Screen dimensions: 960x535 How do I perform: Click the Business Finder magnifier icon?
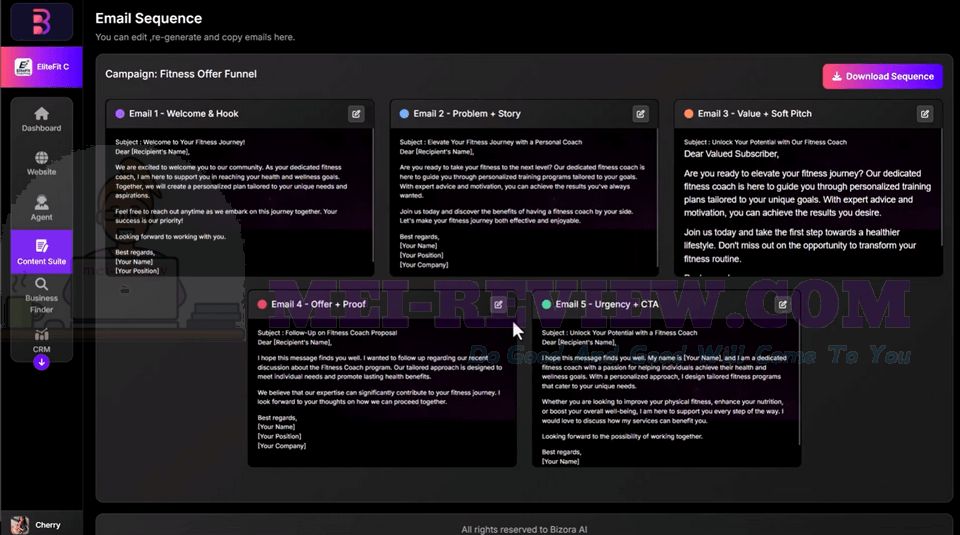tap(42, 284)
